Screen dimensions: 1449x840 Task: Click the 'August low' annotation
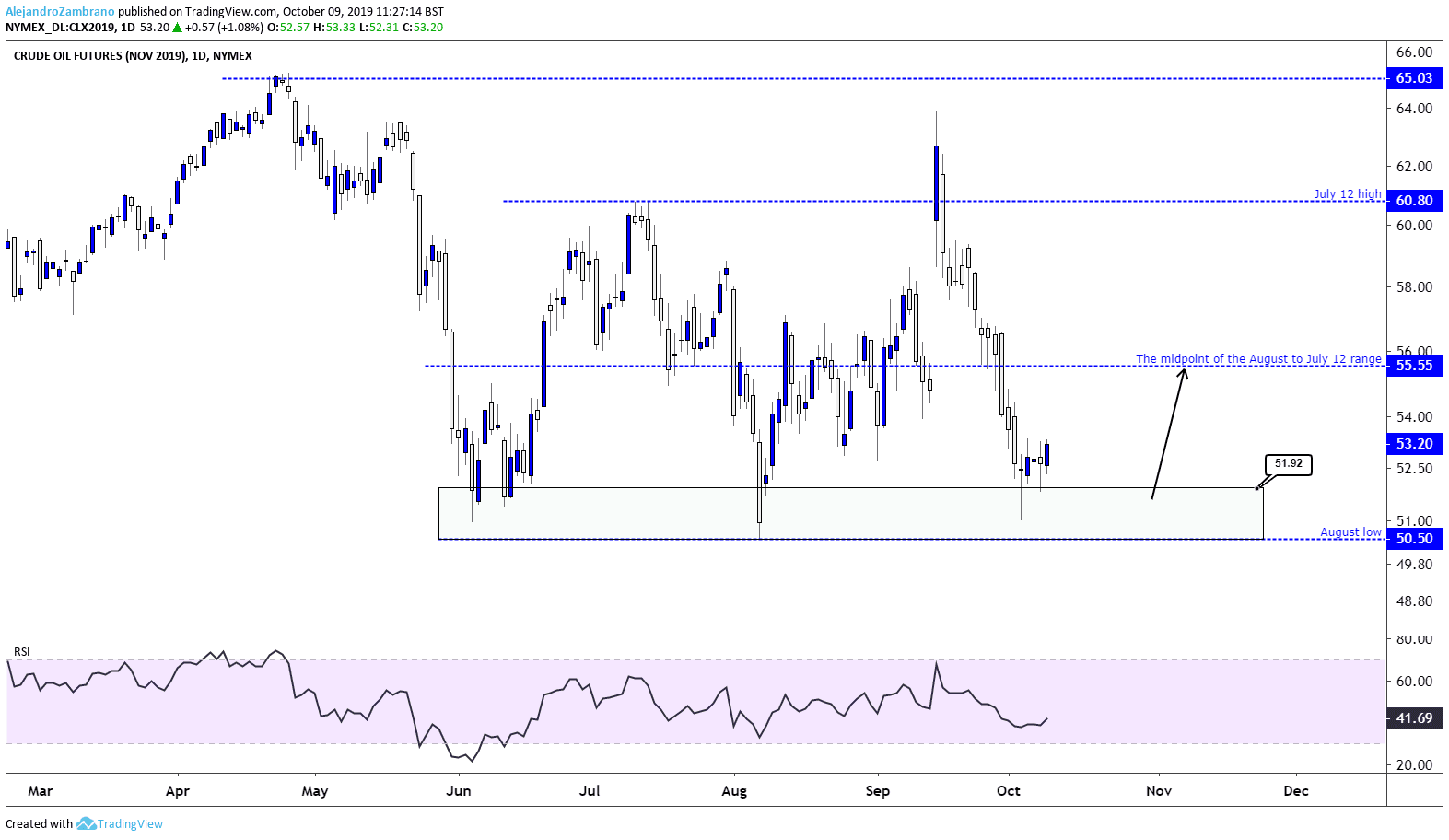[1351, 532]
